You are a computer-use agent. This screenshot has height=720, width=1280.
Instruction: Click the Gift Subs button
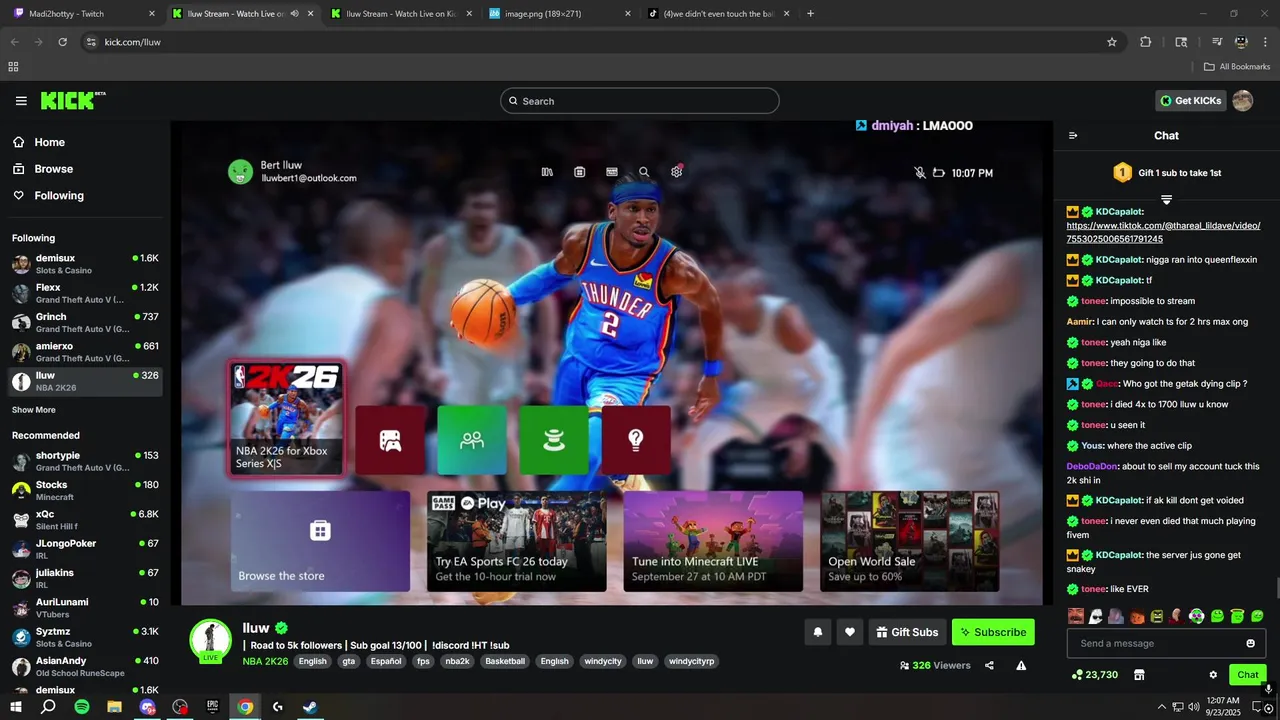[x=907, y=632]
